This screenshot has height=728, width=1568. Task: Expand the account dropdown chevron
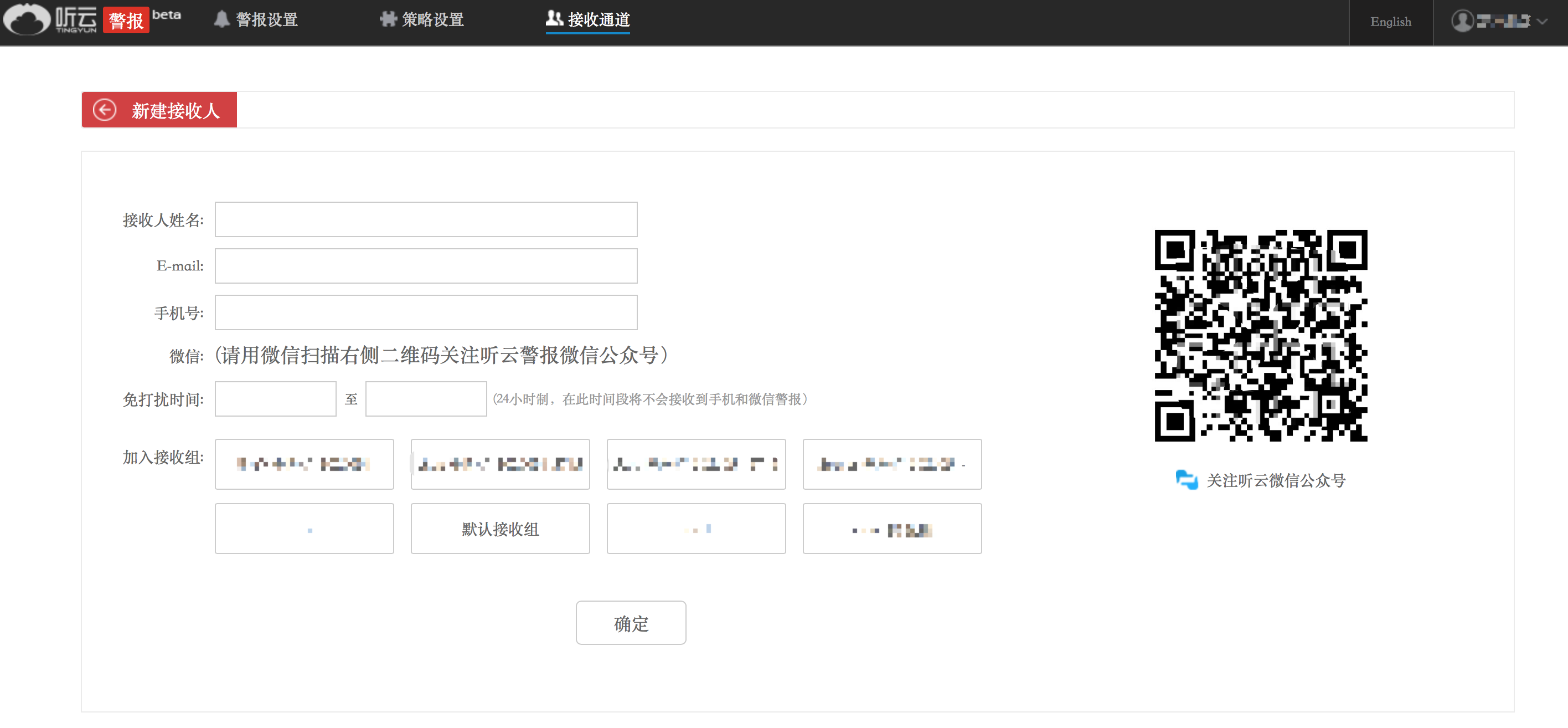(x=1542, y=21)
